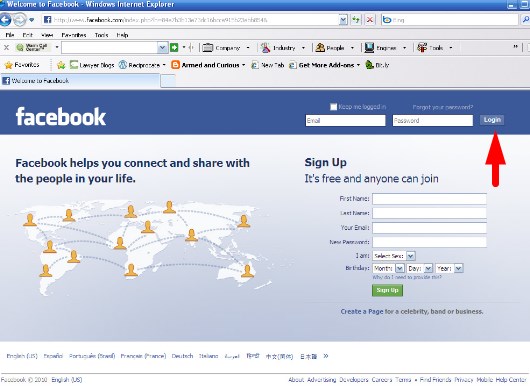Click the facebook logo
Viewport: 530px width, 389px height.
(61, 117)
